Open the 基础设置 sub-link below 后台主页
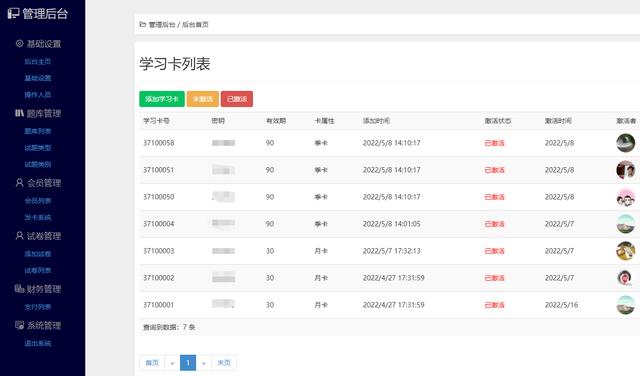Image resolution: width=640 pixels, height=376 pixels. coord(38,78)
